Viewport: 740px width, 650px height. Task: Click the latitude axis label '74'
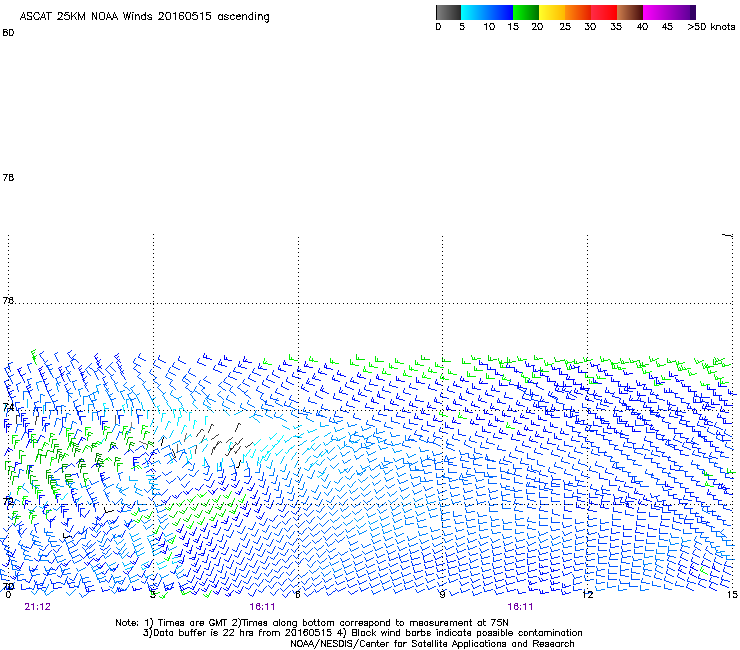(8, 407)
